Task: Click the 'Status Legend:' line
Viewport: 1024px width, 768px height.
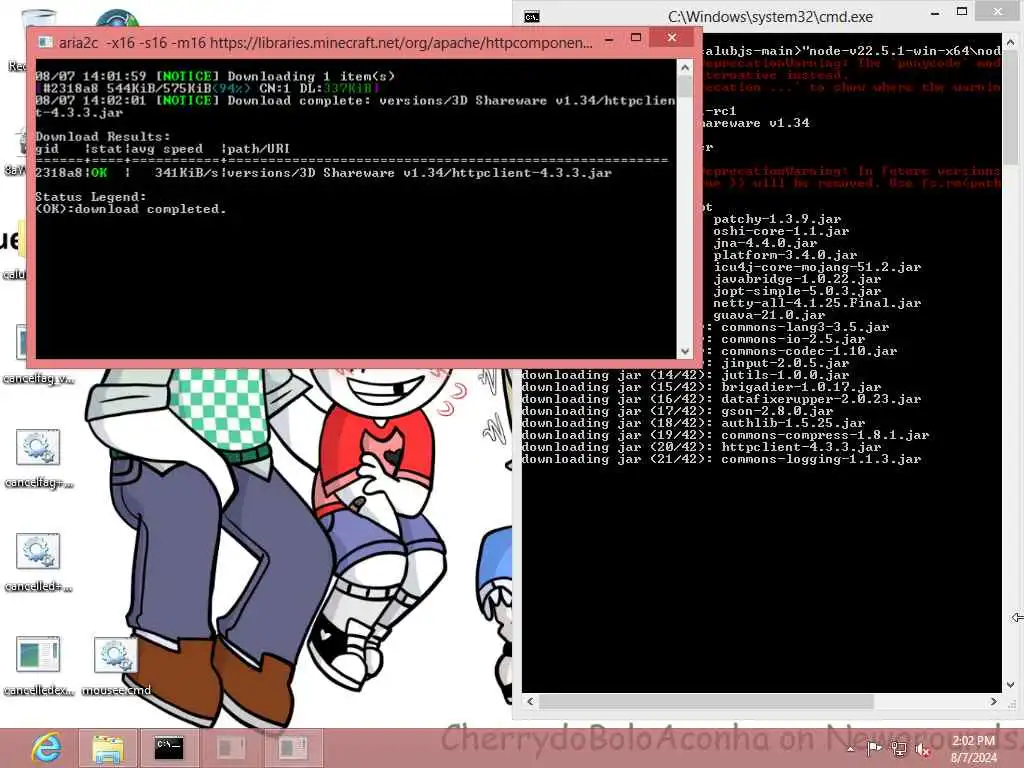Action: (91, 197)
